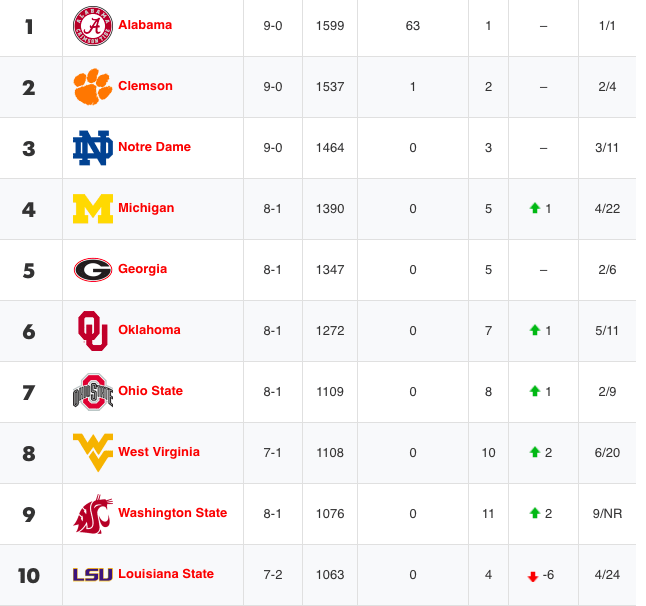The height and width of the screenshot is (606, 646).
Task: Open the Georgia team link
Action: (143, 269)
